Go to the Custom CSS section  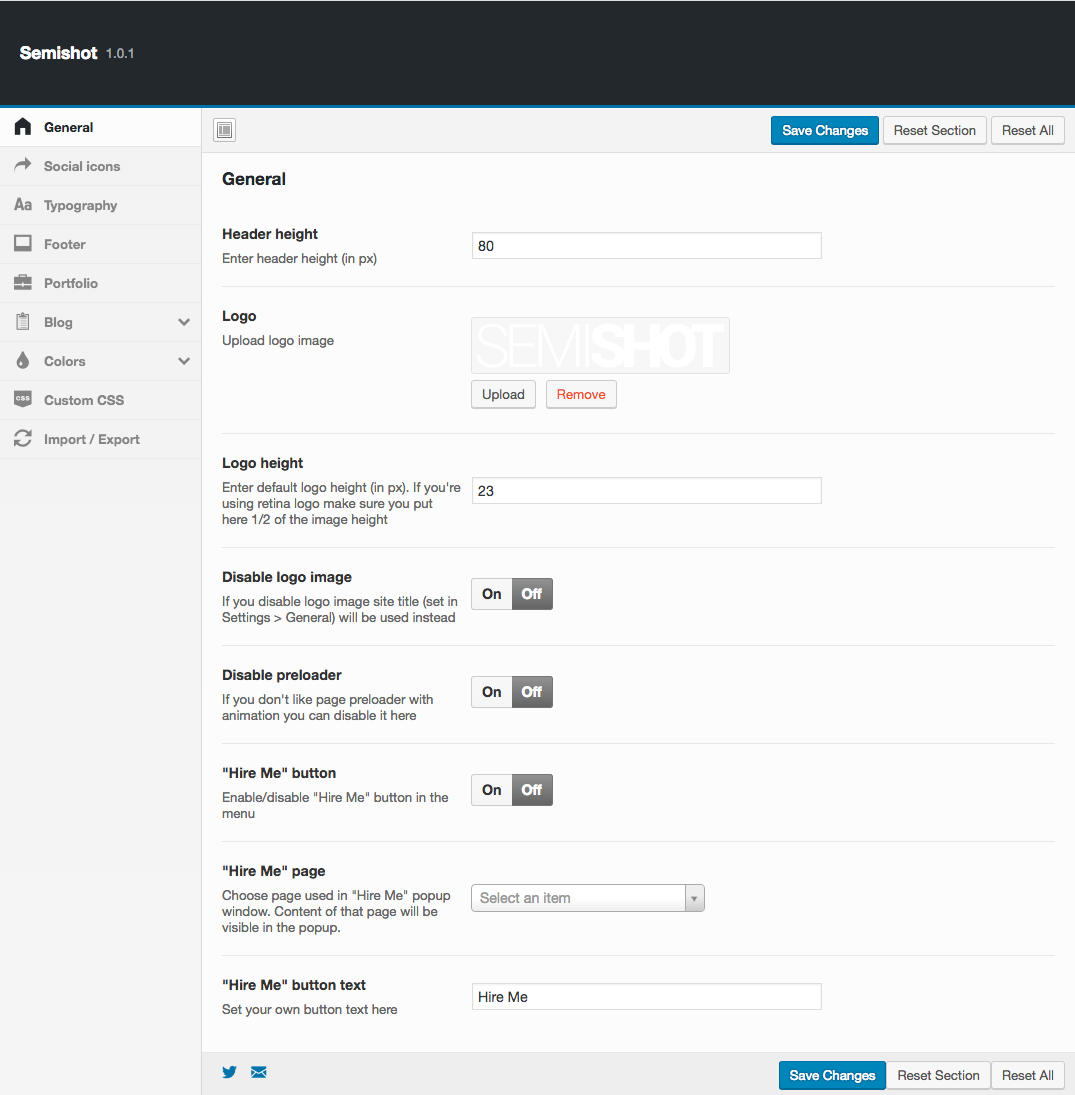tap(84, 400)
